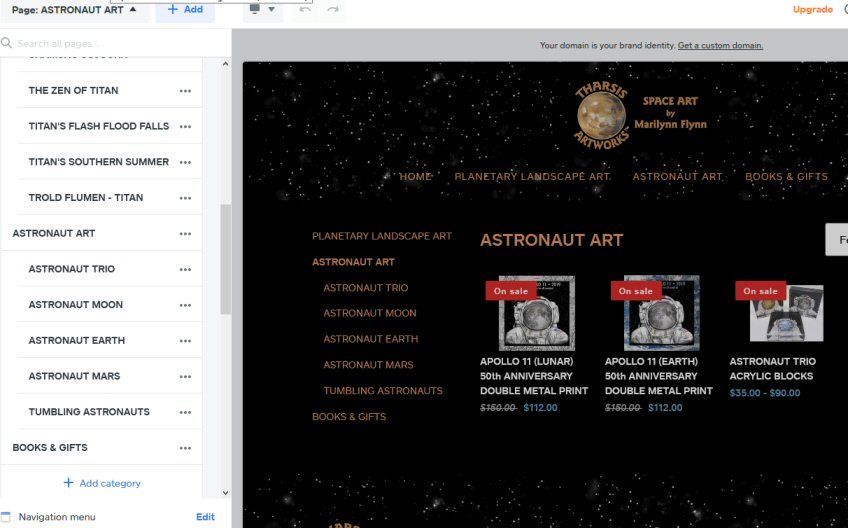
Task: Click ellipsis icon next to BOOKS & GIFTS
Action: [185, 448]
